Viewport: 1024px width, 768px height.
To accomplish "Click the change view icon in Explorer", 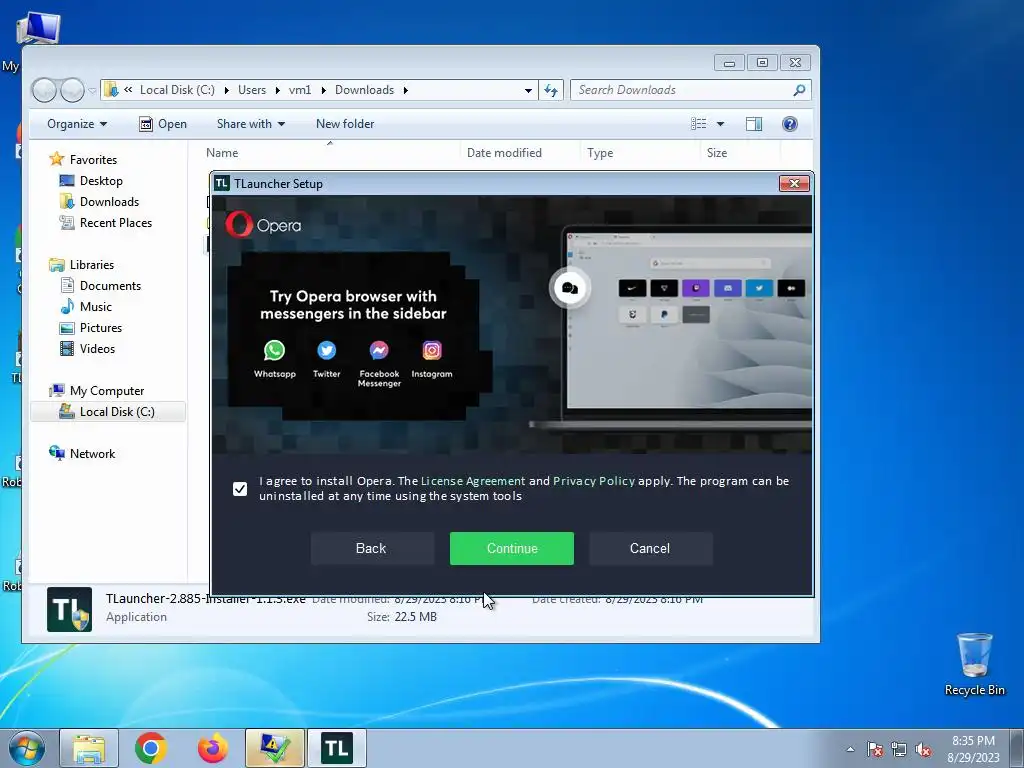I will 698,124.
